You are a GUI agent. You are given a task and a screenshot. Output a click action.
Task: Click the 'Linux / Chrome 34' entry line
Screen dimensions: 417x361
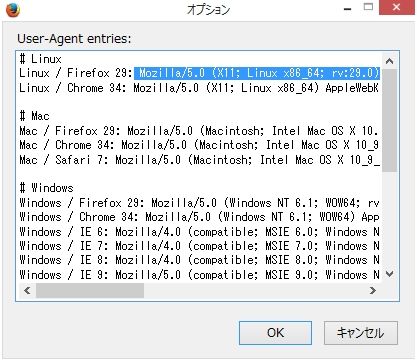pos(199,88)
